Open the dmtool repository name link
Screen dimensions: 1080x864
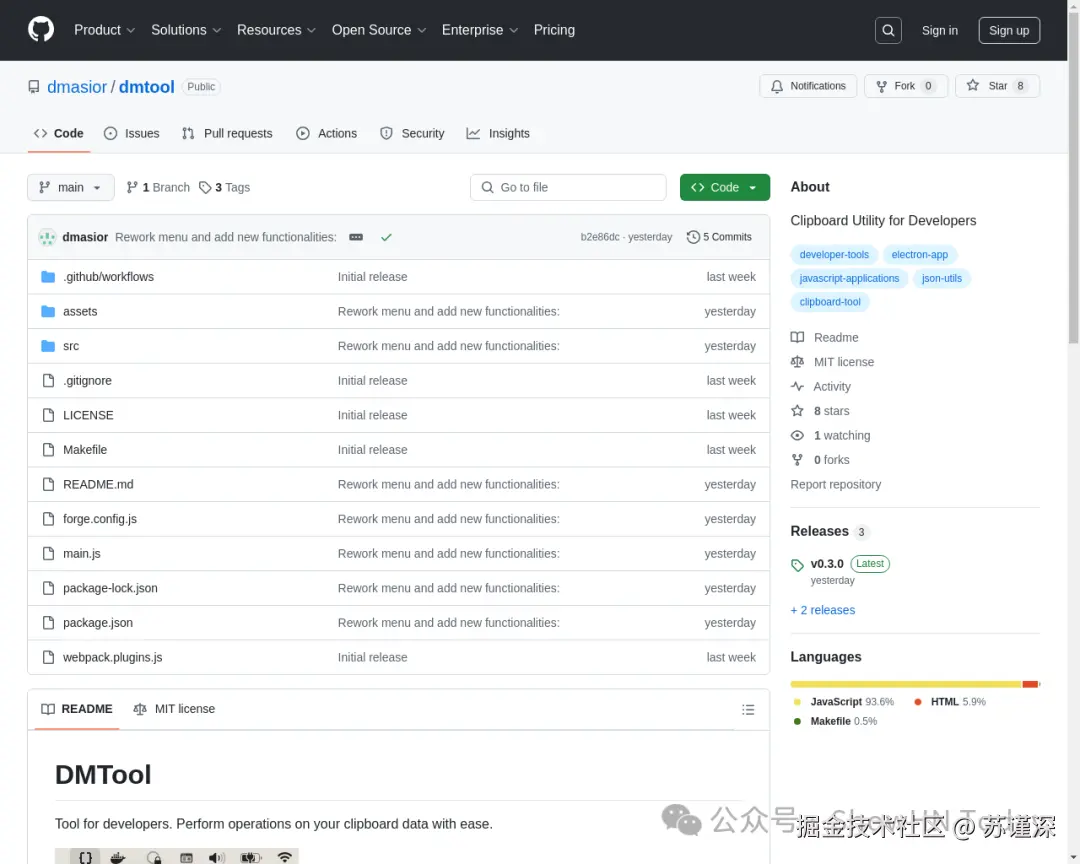pos(147,87)
